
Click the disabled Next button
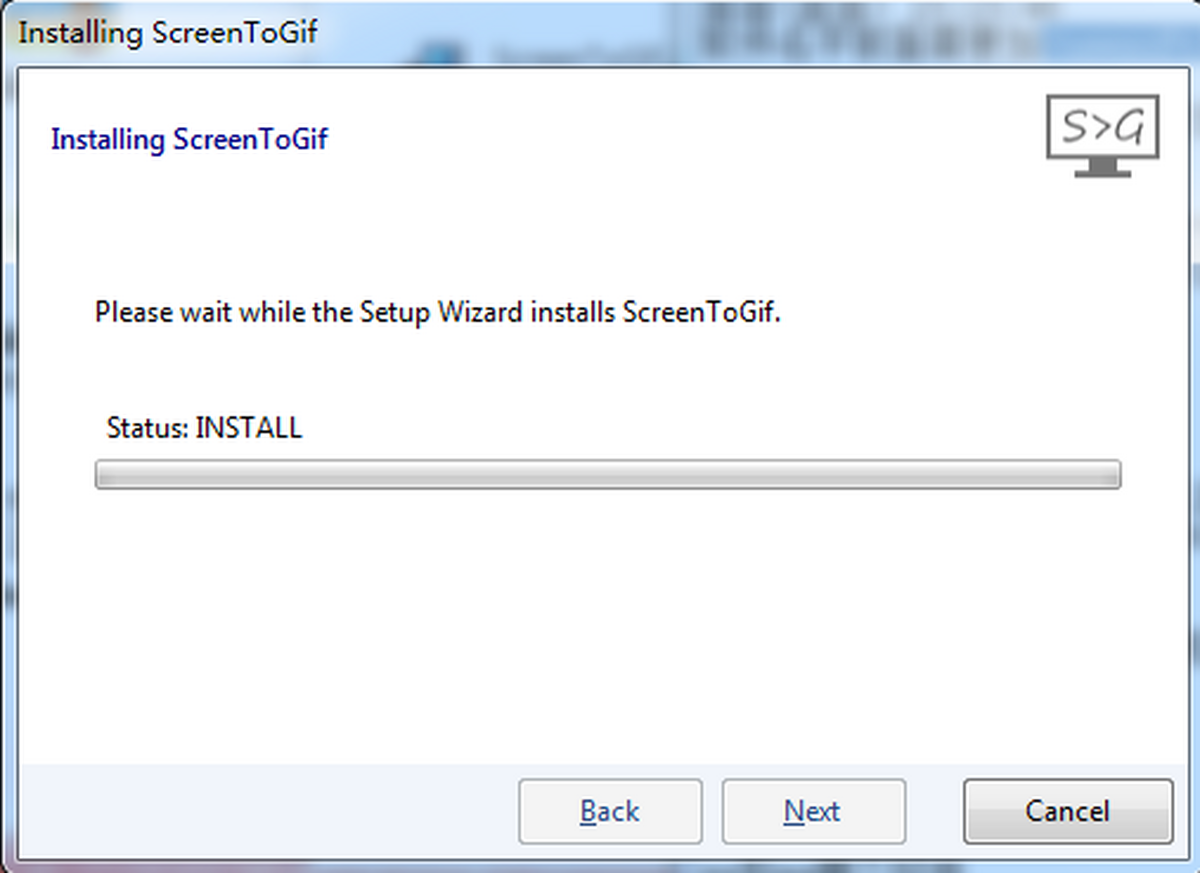pos(813,811)
